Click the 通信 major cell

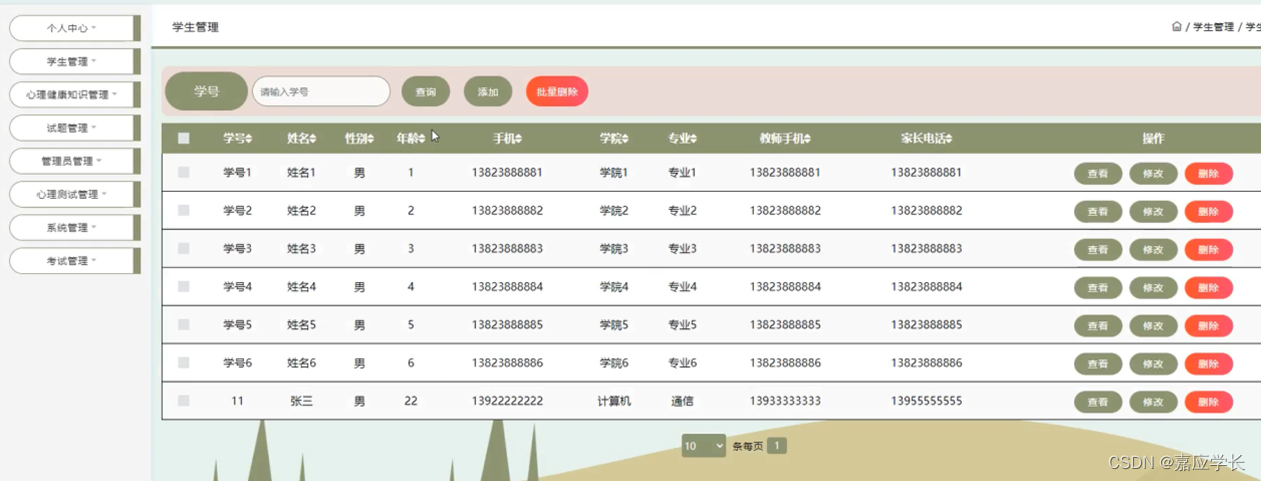(x=682, y=401)
